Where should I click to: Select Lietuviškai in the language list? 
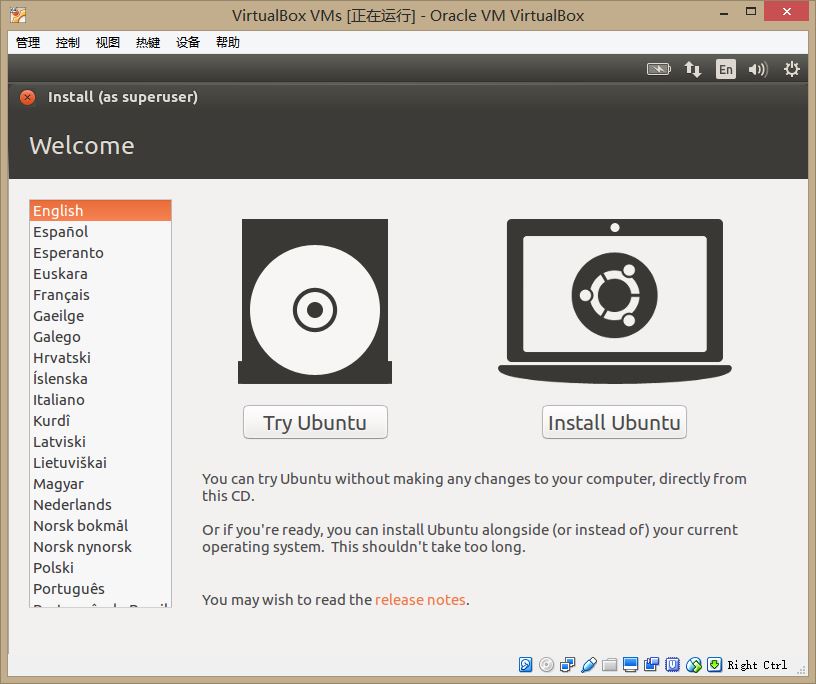pyautogui.click(x=100, y=462)
